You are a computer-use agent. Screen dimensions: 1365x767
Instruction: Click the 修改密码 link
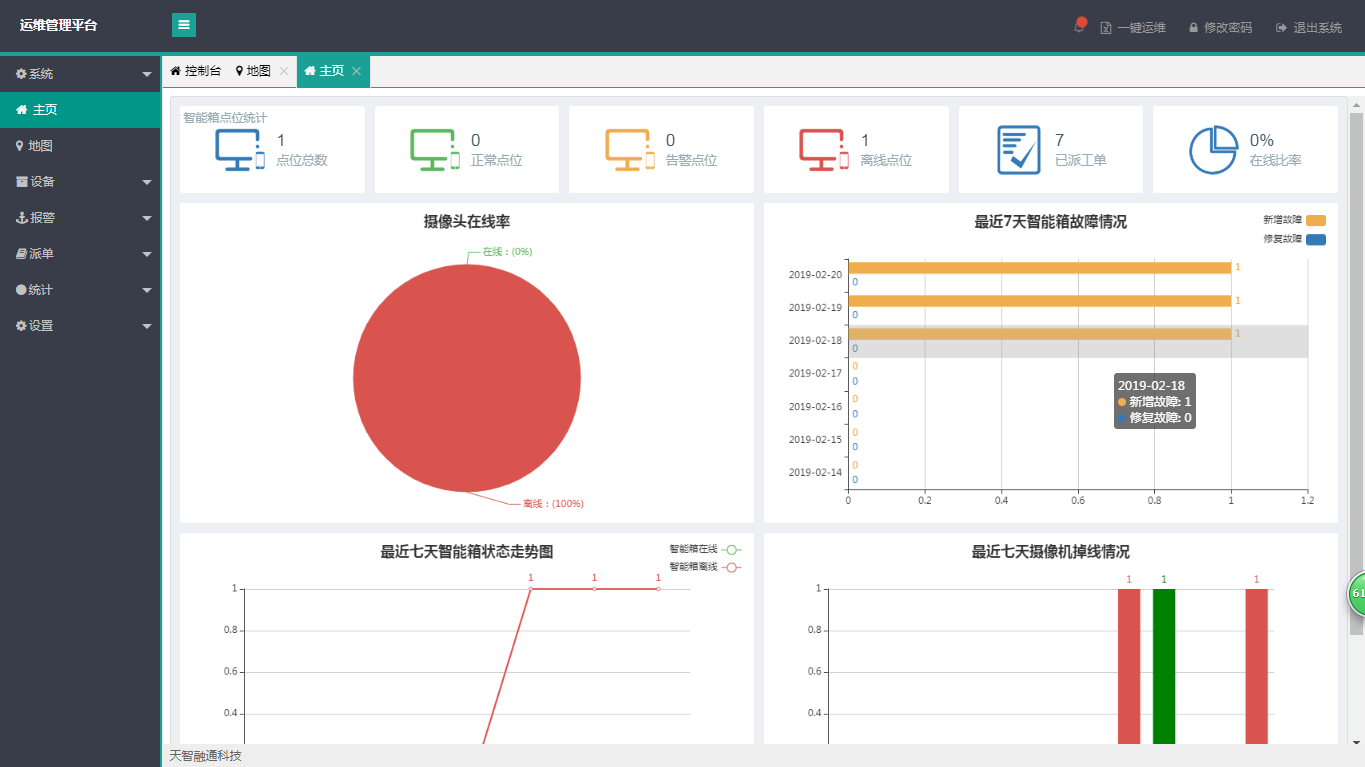pos(1220,28)
